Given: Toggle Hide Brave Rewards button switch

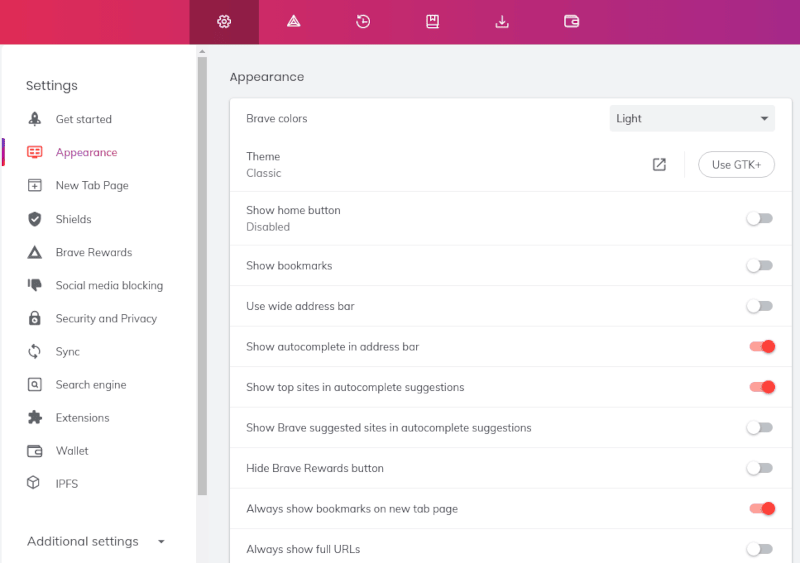Looking at the screenshot, I should tap(760, 468).
